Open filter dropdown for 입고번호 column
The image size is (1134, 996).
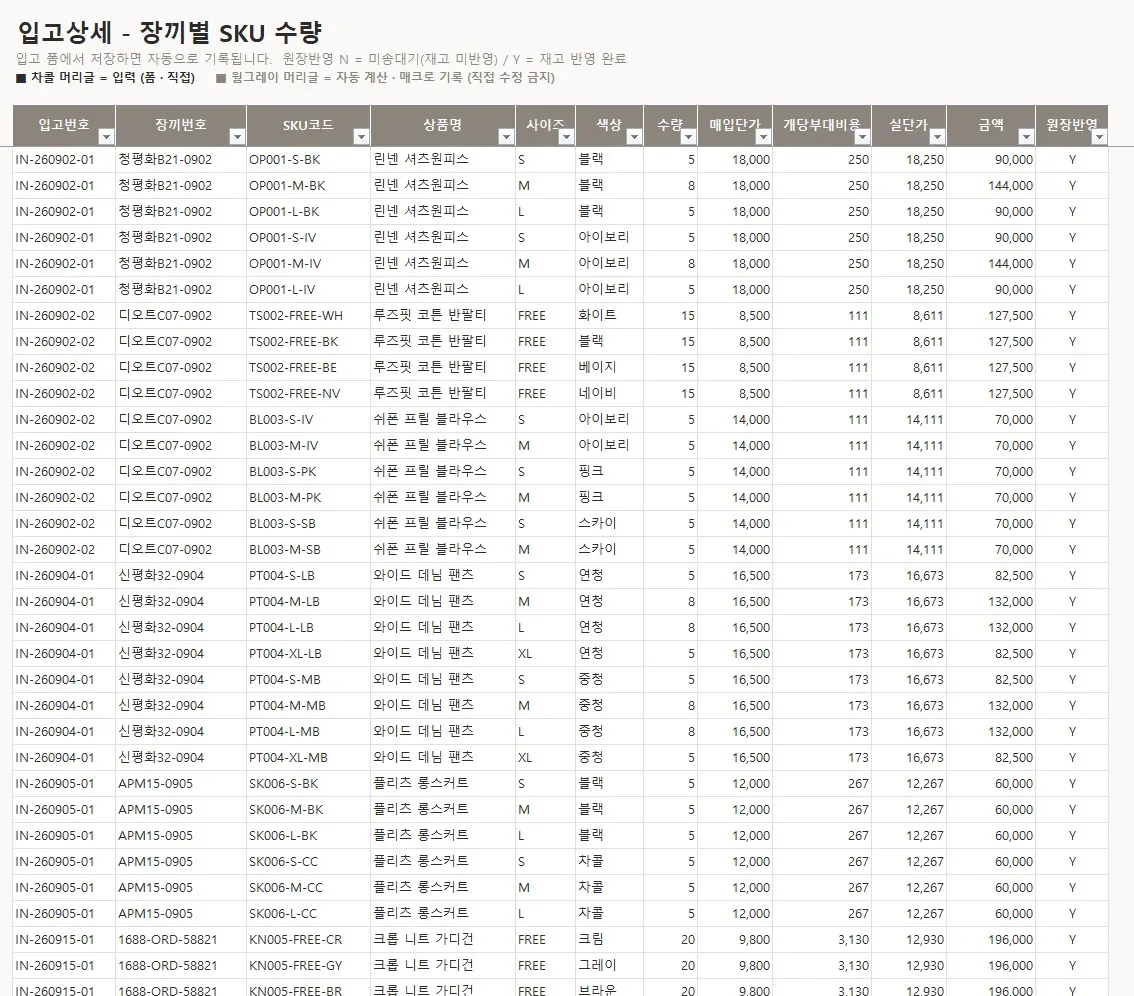pos(106,137)
